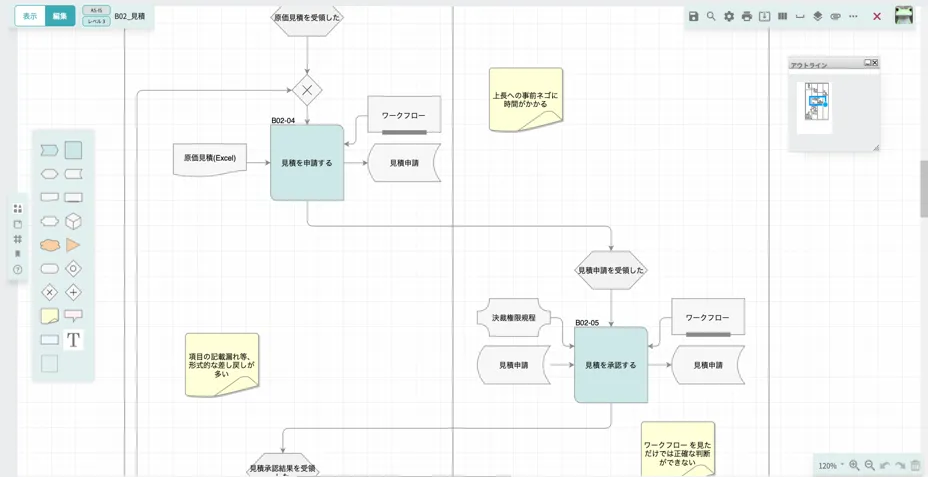Image resolution: width=928 pixels, height=477 pixels.
Task: Select the orange cloud shape in palette
Action: click(x=50, y=245)
